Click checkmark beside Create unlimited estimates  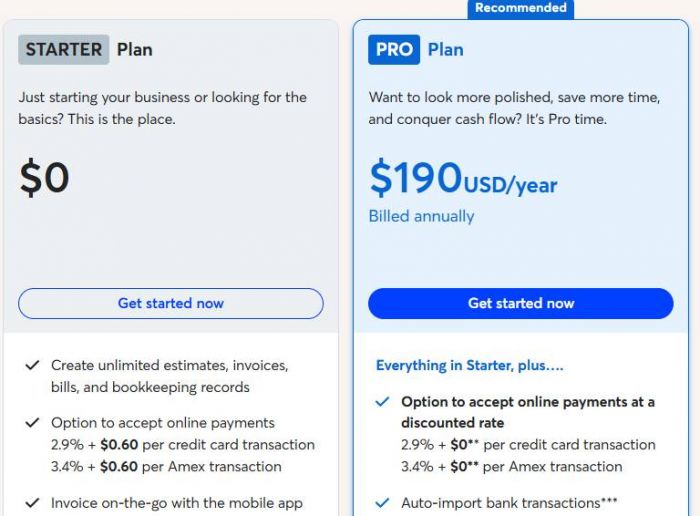click(32, 366)
